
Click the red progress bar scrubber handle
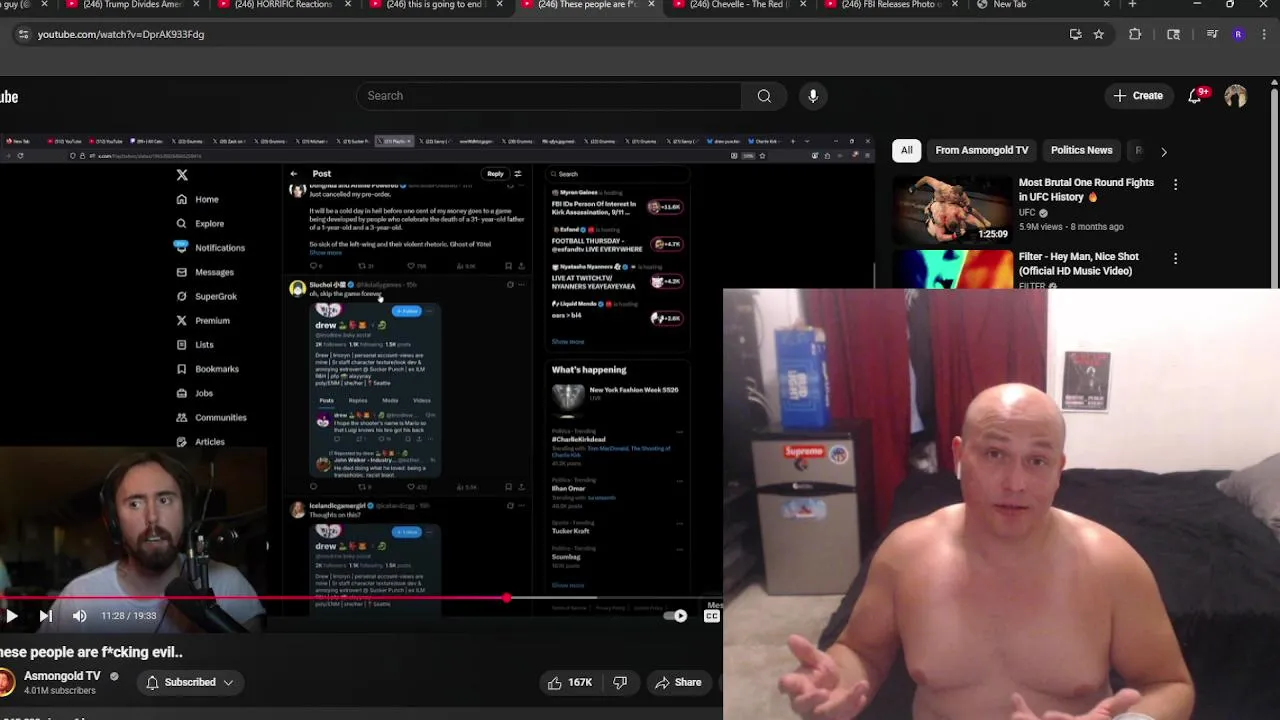pyautogui.click(x=507, y=598)
